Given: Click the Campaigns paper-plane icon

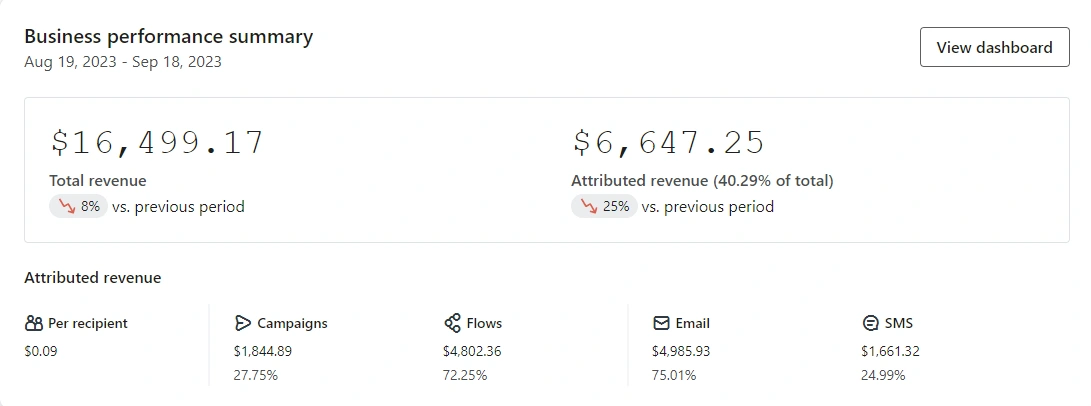Looking at the screenshot, I should click(242, 323).
